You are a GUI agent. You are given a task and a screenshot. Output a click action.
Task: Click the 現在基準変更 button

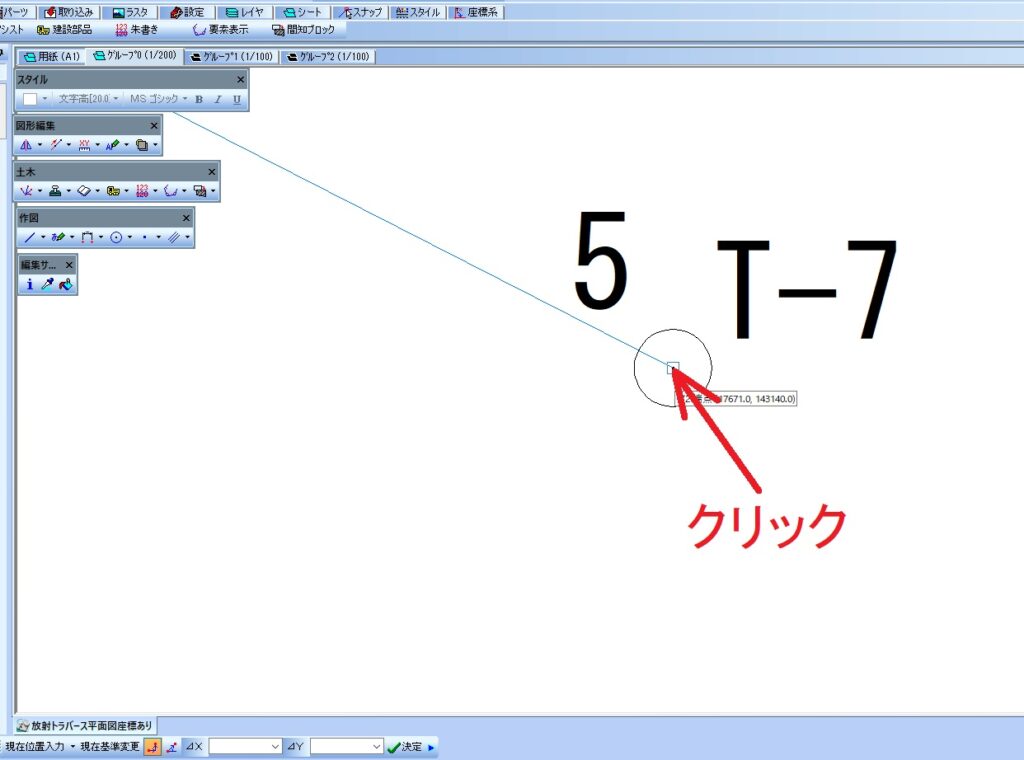[x=110, y=747]
